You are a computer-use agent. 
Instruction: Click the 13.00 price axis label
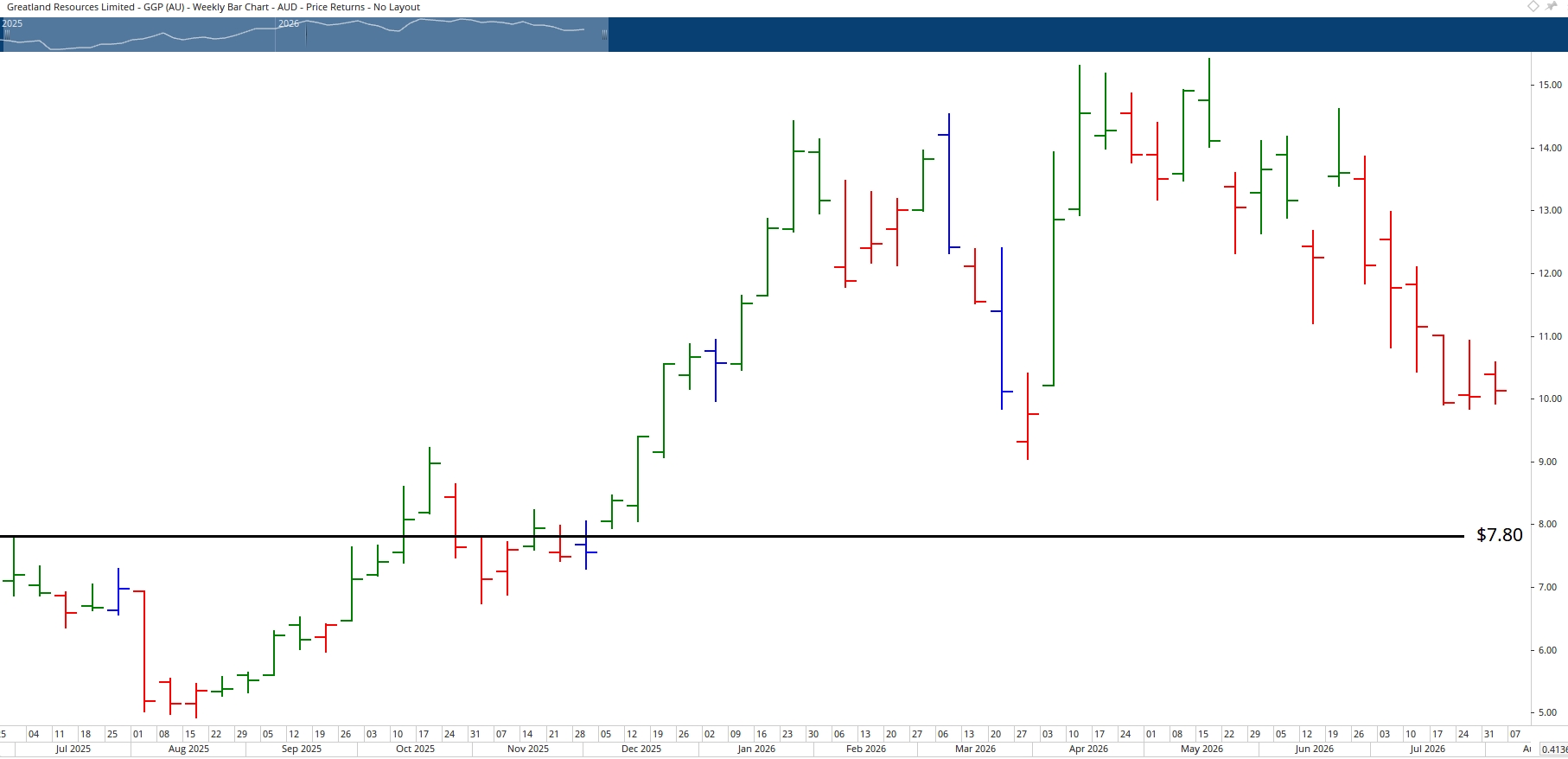click(1550, 210)
